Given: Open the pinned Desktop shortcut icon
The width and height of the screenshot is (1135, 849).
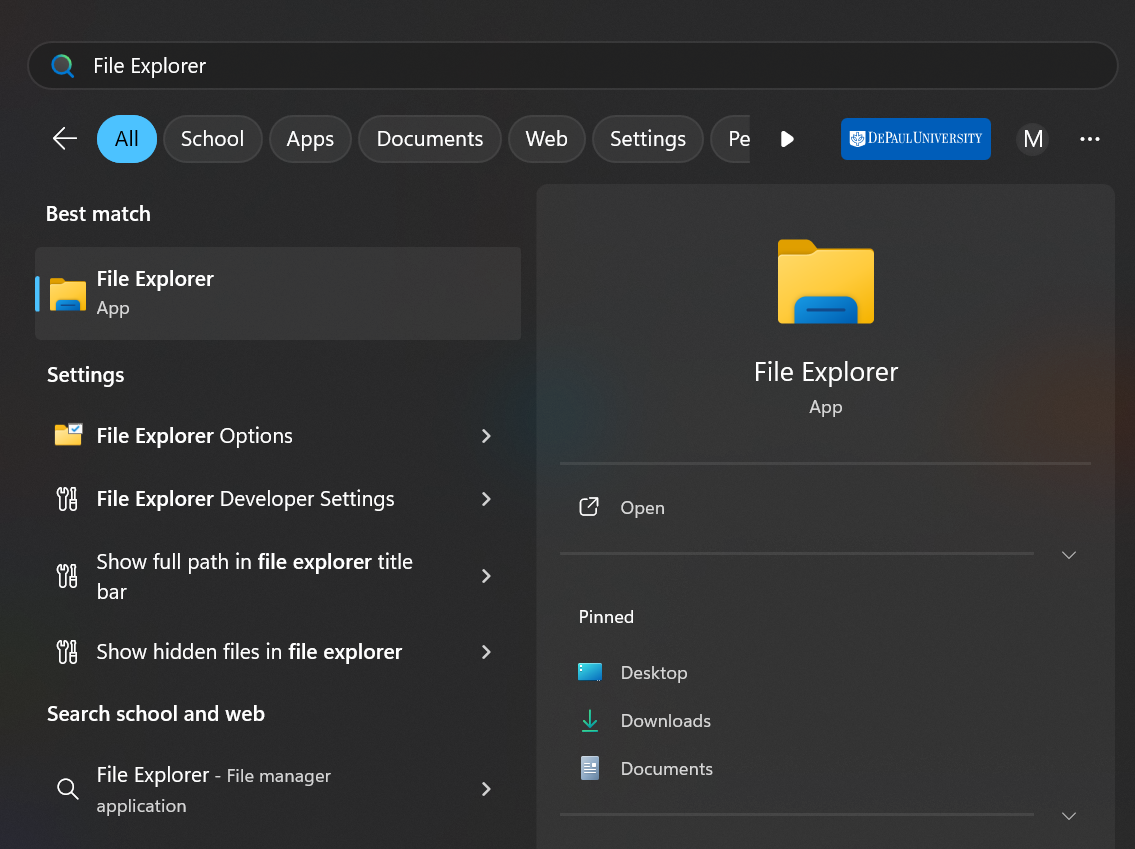Looking at the screenshot, I should [590, 672].
